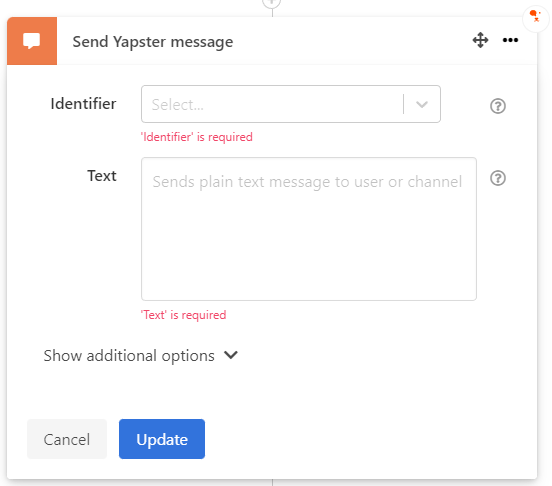The width and height of the screenshot is (552, 486).
Task: Click the Text field label
Action: pos(102,176)
